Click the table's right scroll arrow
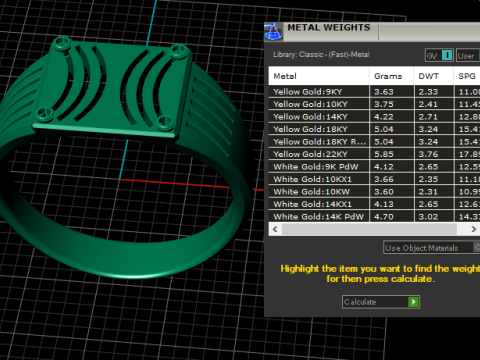Image resolution: width=480 pixels, height=360 pixels. [473, 229]
